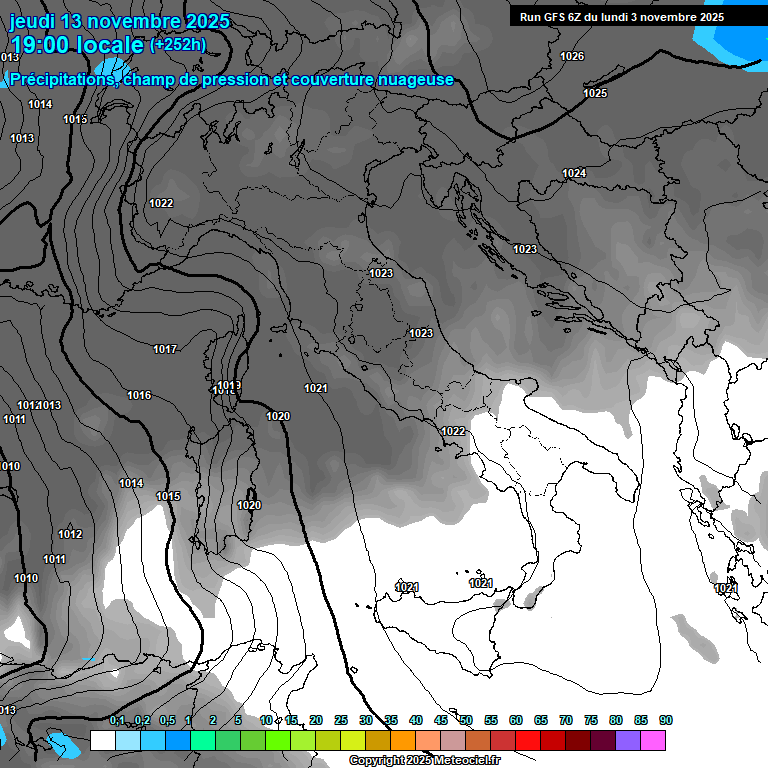Select the magenta swatch labeled 85

(x=652, y=741)
